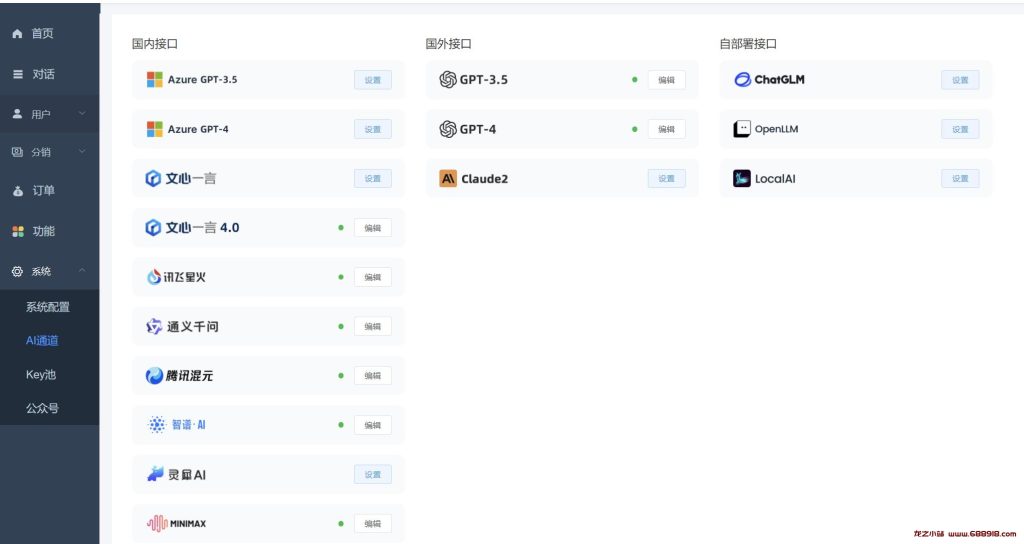
Task: Click 设置 button for LocalAI
Action: (960, 178)
